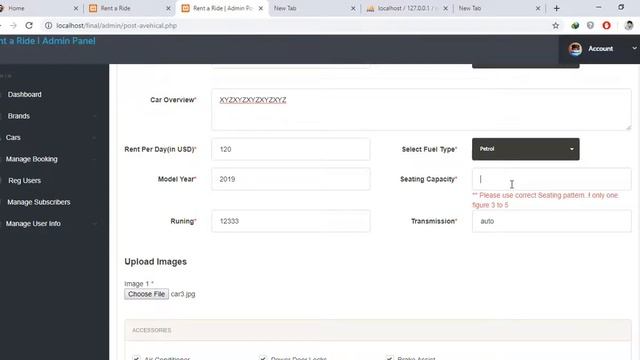Click the car3.jpg file name text
Viewport: 640px width, 360px height.
(x=183, y=294)
